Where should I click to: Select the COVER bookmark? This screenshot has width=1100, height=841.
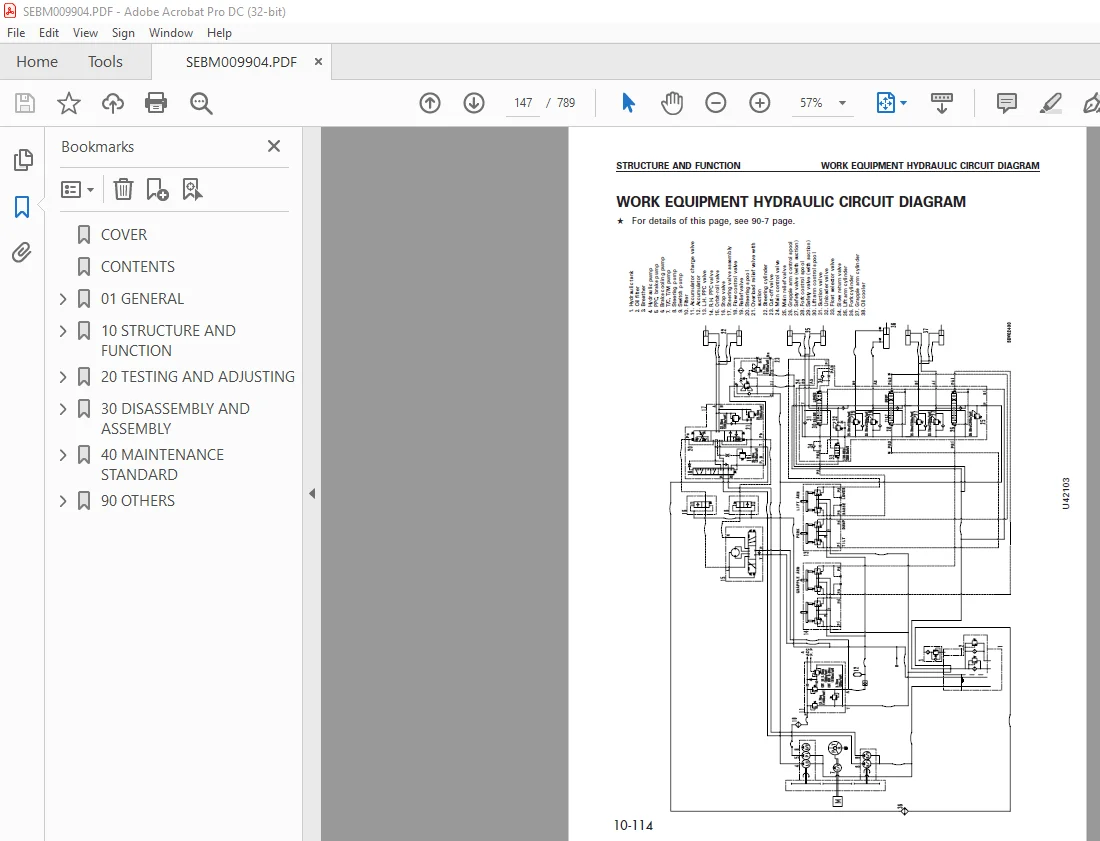[x=124, y=234]
